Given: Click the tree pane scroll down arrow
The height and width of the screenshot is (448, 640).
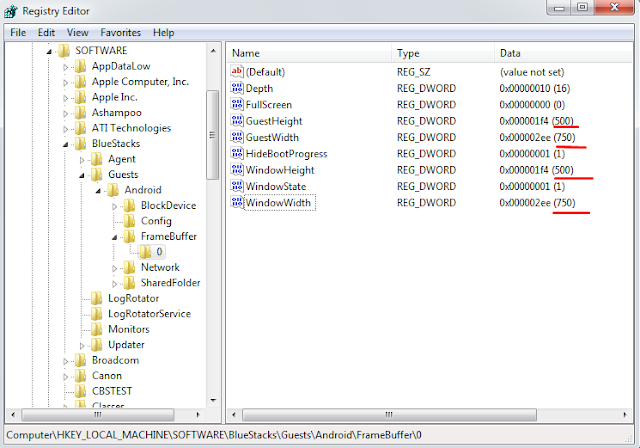Looking at the screenshot, I should [213, 400].
